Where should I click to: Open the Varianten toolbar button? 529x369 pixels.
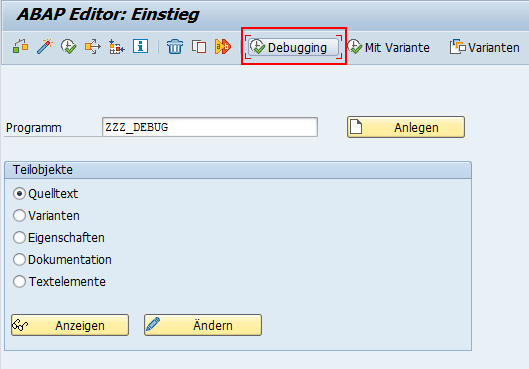click(484, 47)
